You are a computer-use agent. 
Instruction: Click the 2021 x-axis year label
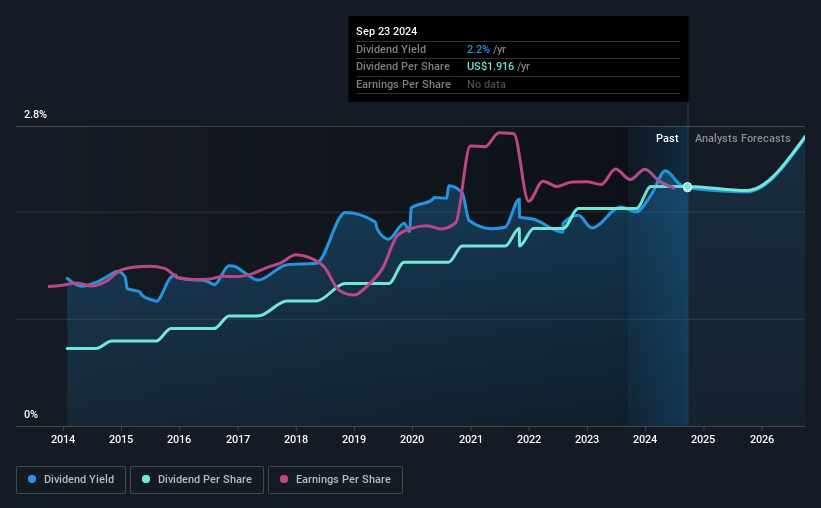pyautogui.click(x=471, y=439)
